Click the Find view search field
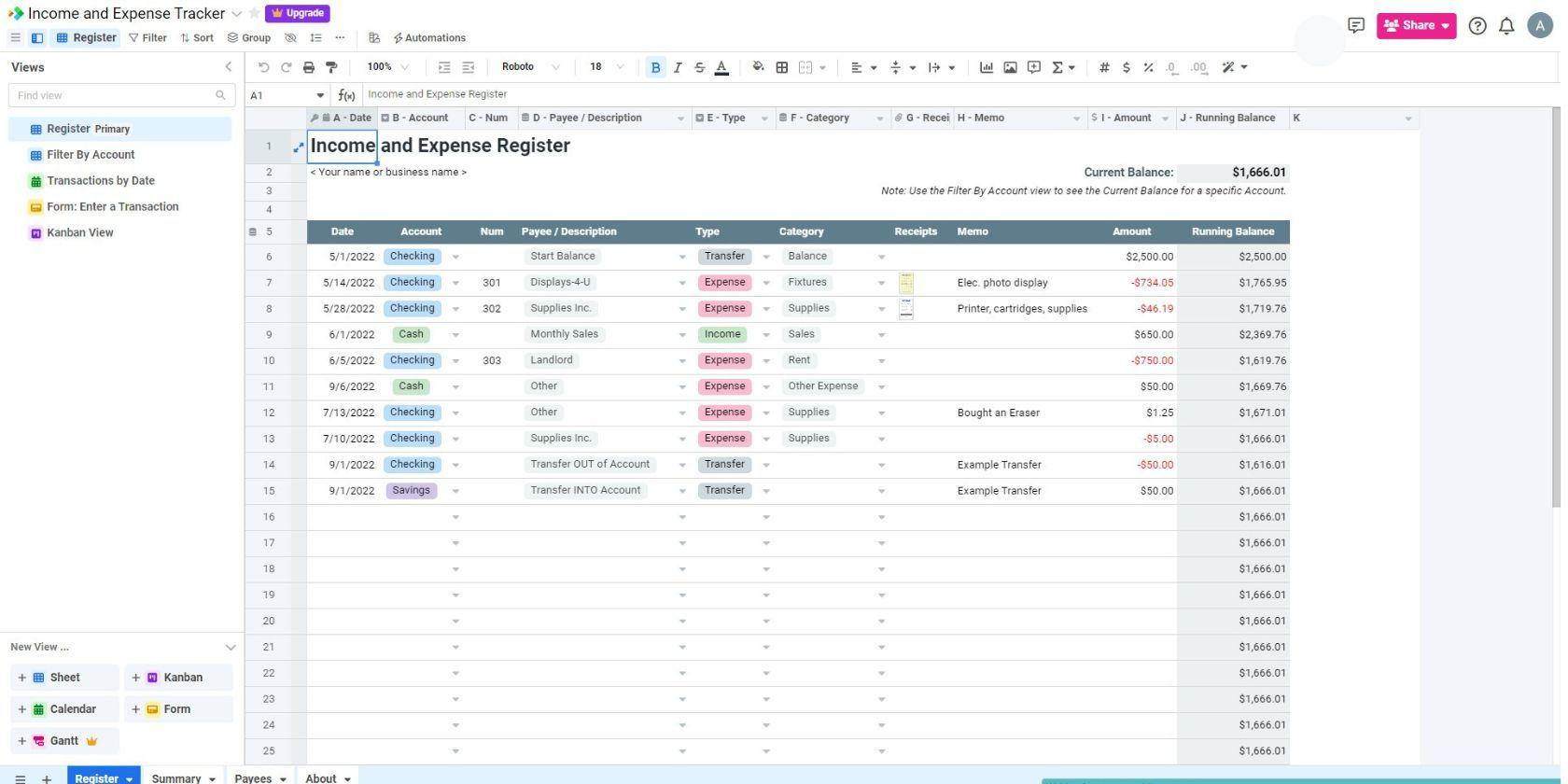 coord(114,95)
